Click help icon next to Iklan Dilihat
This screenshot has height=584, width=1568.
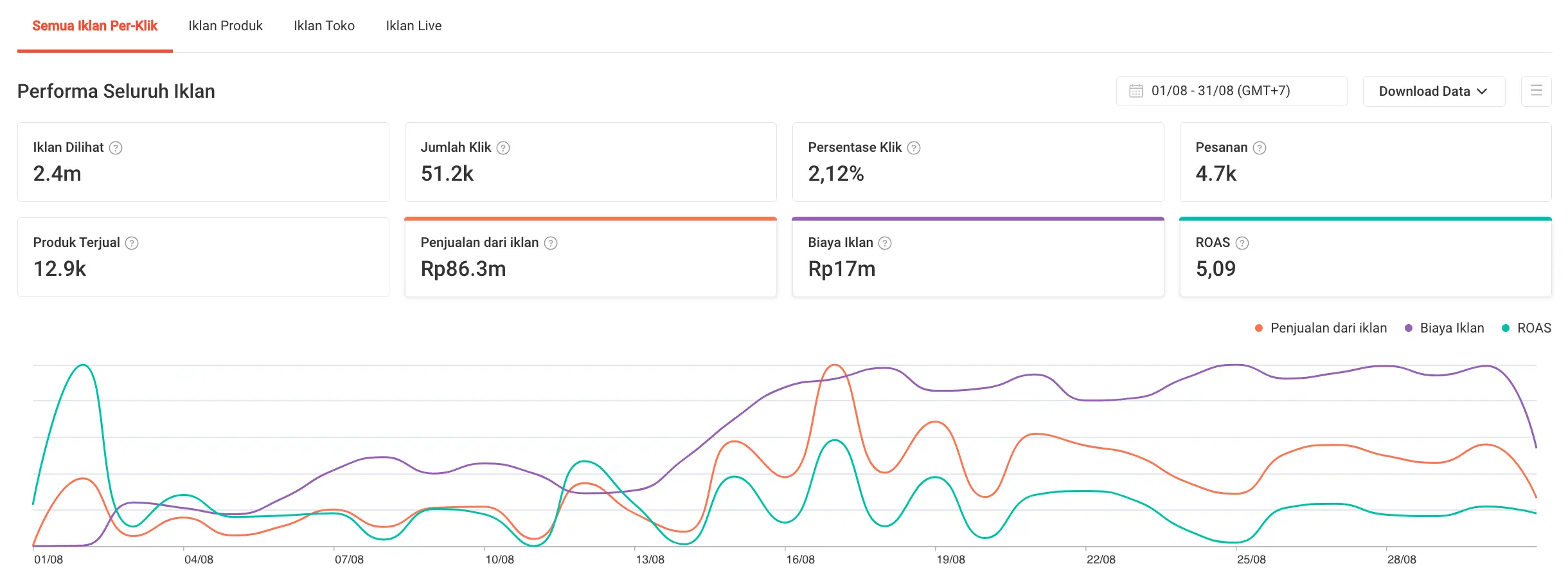116,148
